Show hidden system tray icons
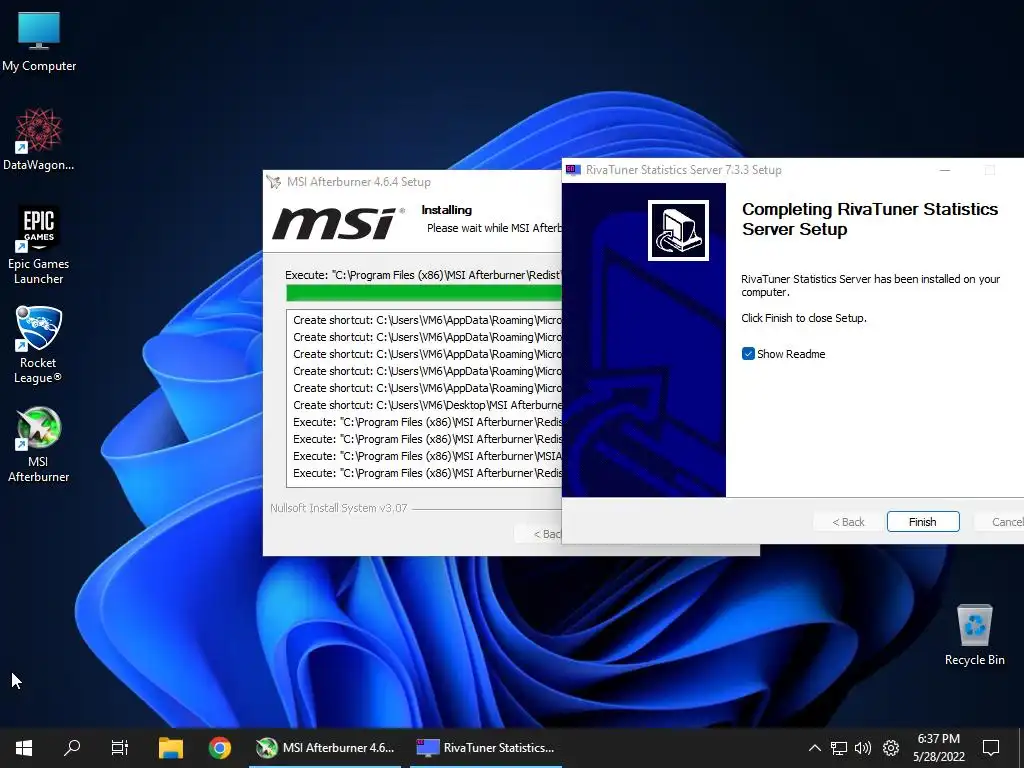This screenshot has height=768, width=1024. 814,748
